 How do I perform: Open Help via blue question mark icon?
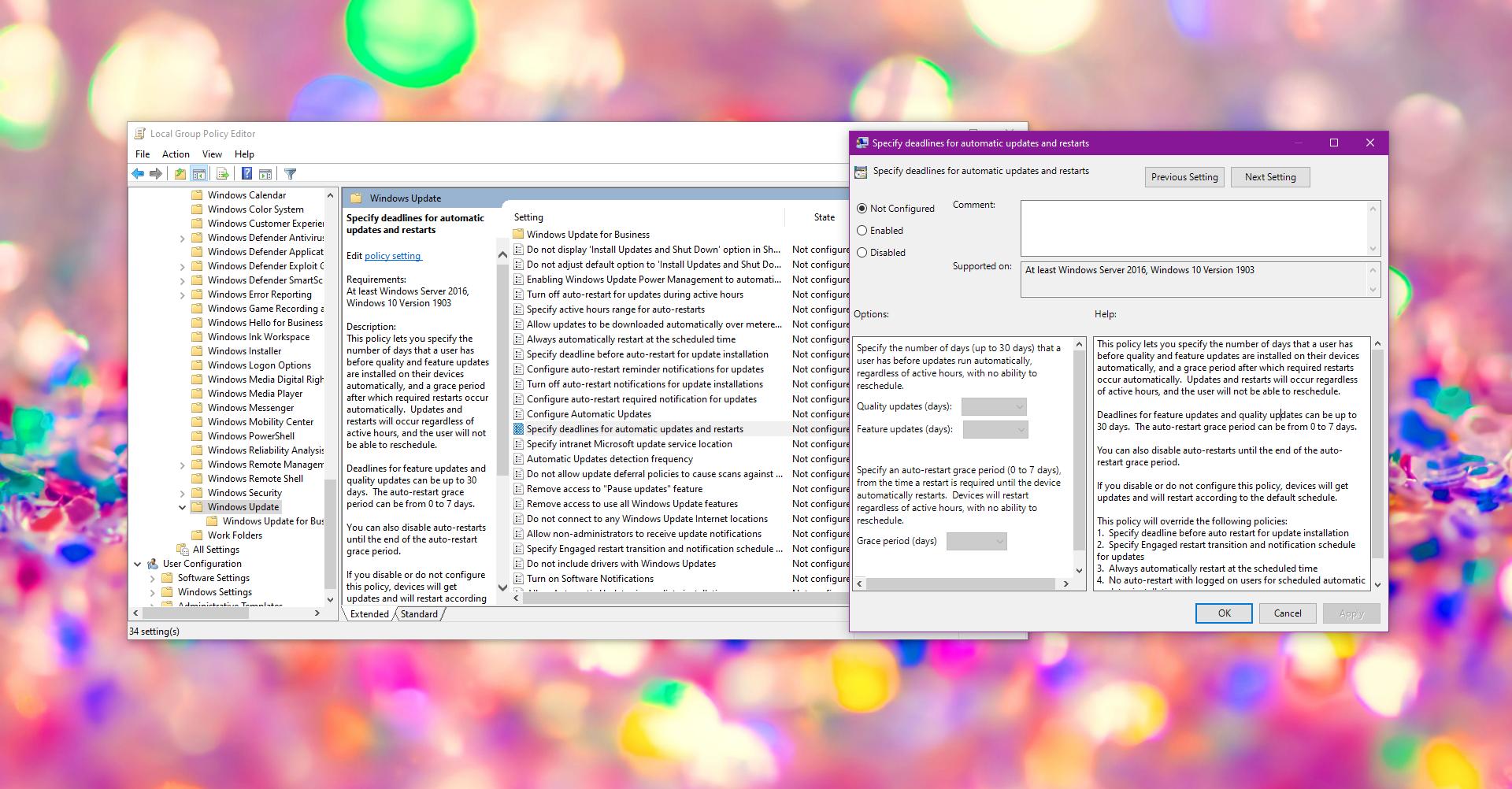(x=246, y=174)
